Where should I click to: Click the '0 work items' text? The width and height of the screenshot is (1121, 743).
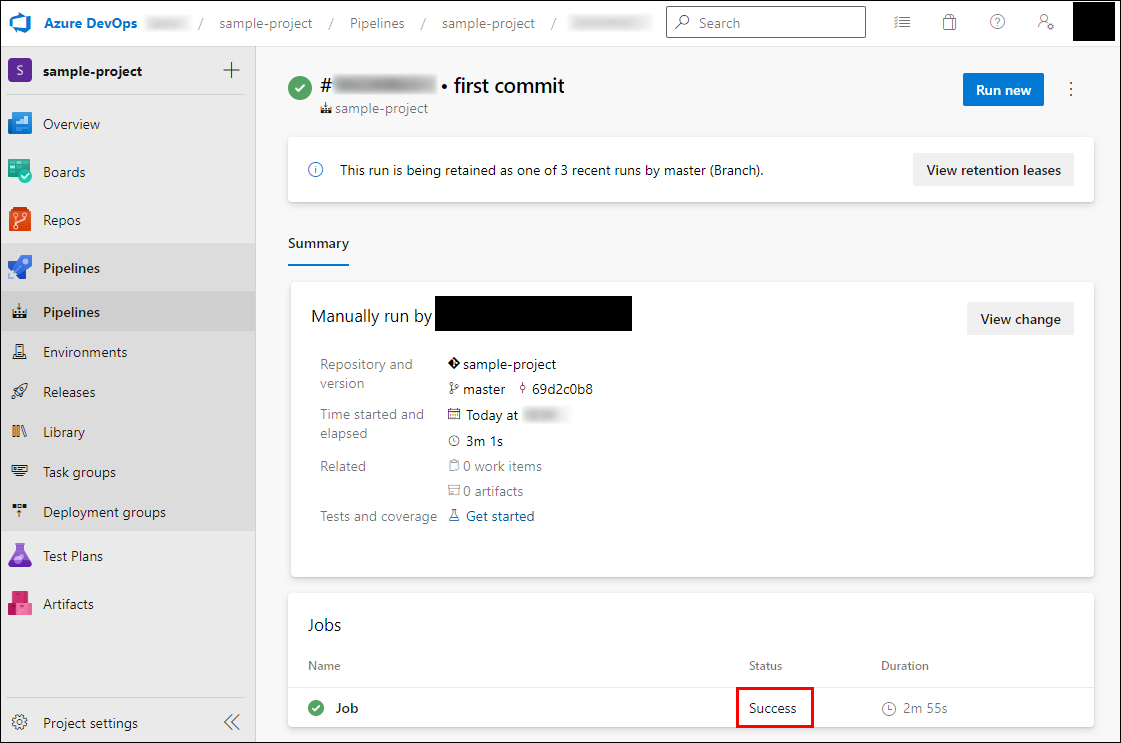503,466
